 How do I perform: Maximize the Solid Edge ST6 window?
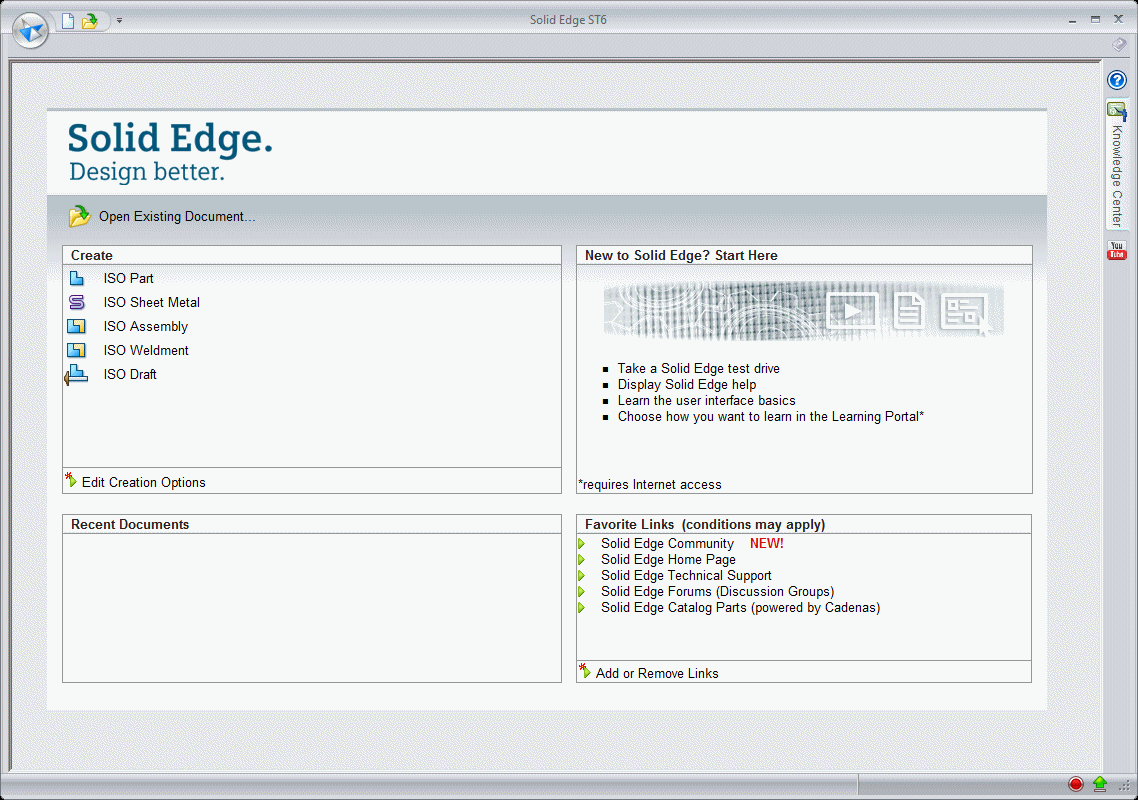(x=1095, y=20)
